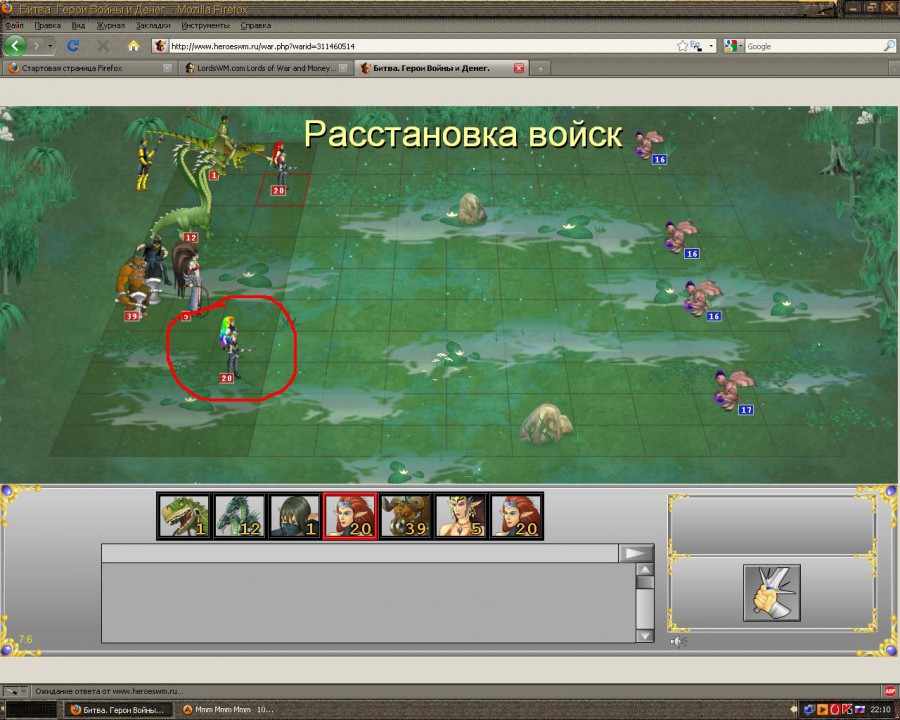Select the masked assassin portrait with count 1
This screenshot has width=900, height=720.
pos(294,516)
